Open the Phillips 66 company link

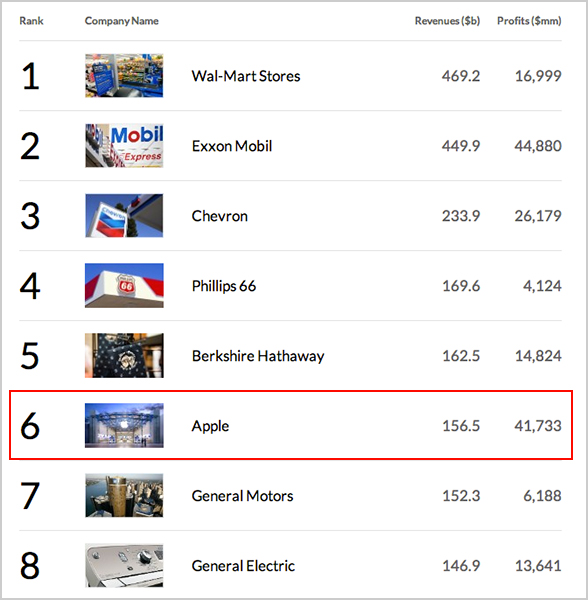(x=224, y=286)
